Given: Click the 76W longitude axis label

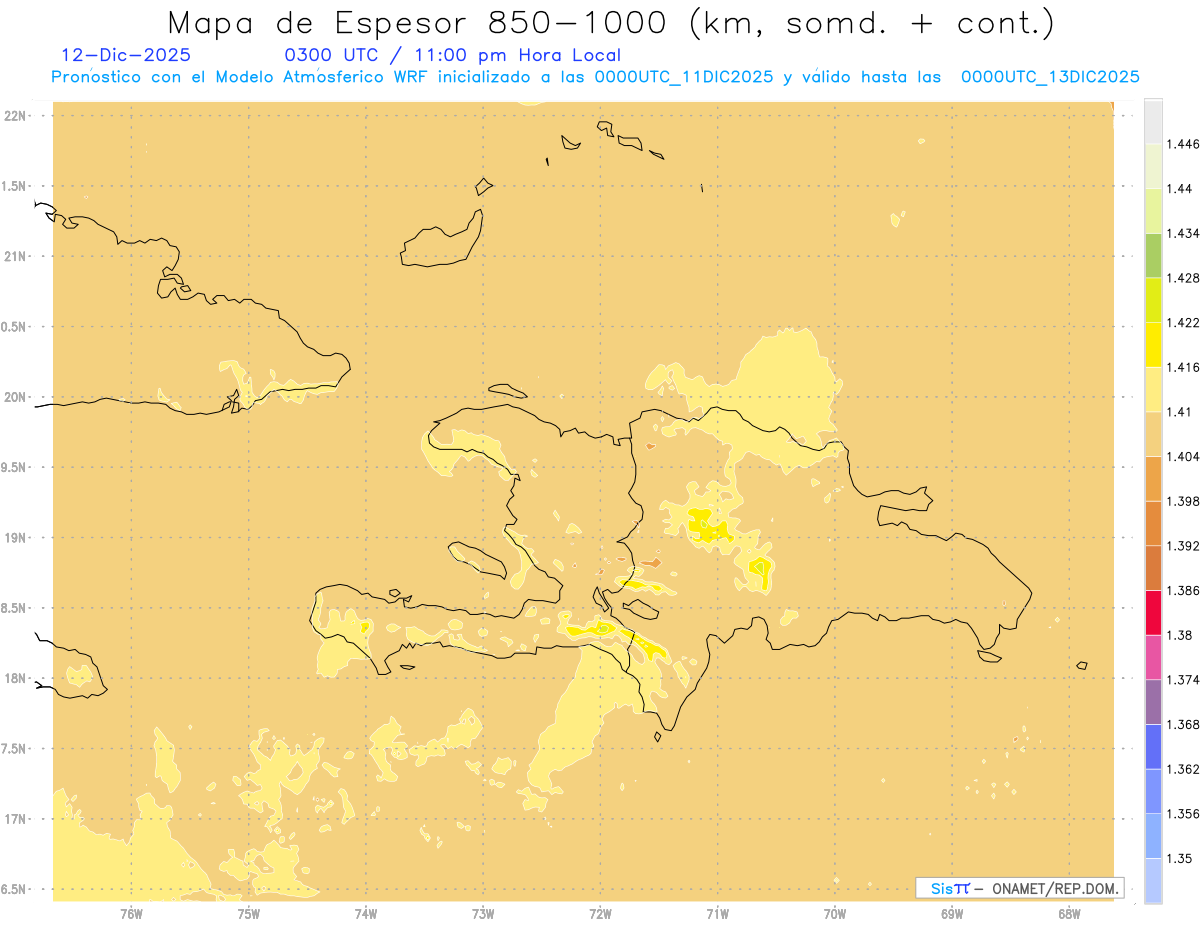Looking at the screenshot, I should (131, 913).
